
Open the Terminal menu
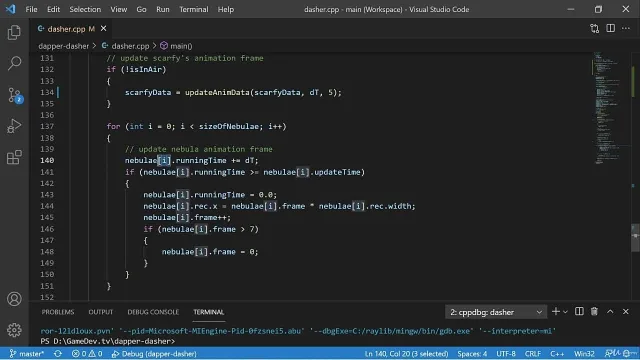[x=193, y=9]
